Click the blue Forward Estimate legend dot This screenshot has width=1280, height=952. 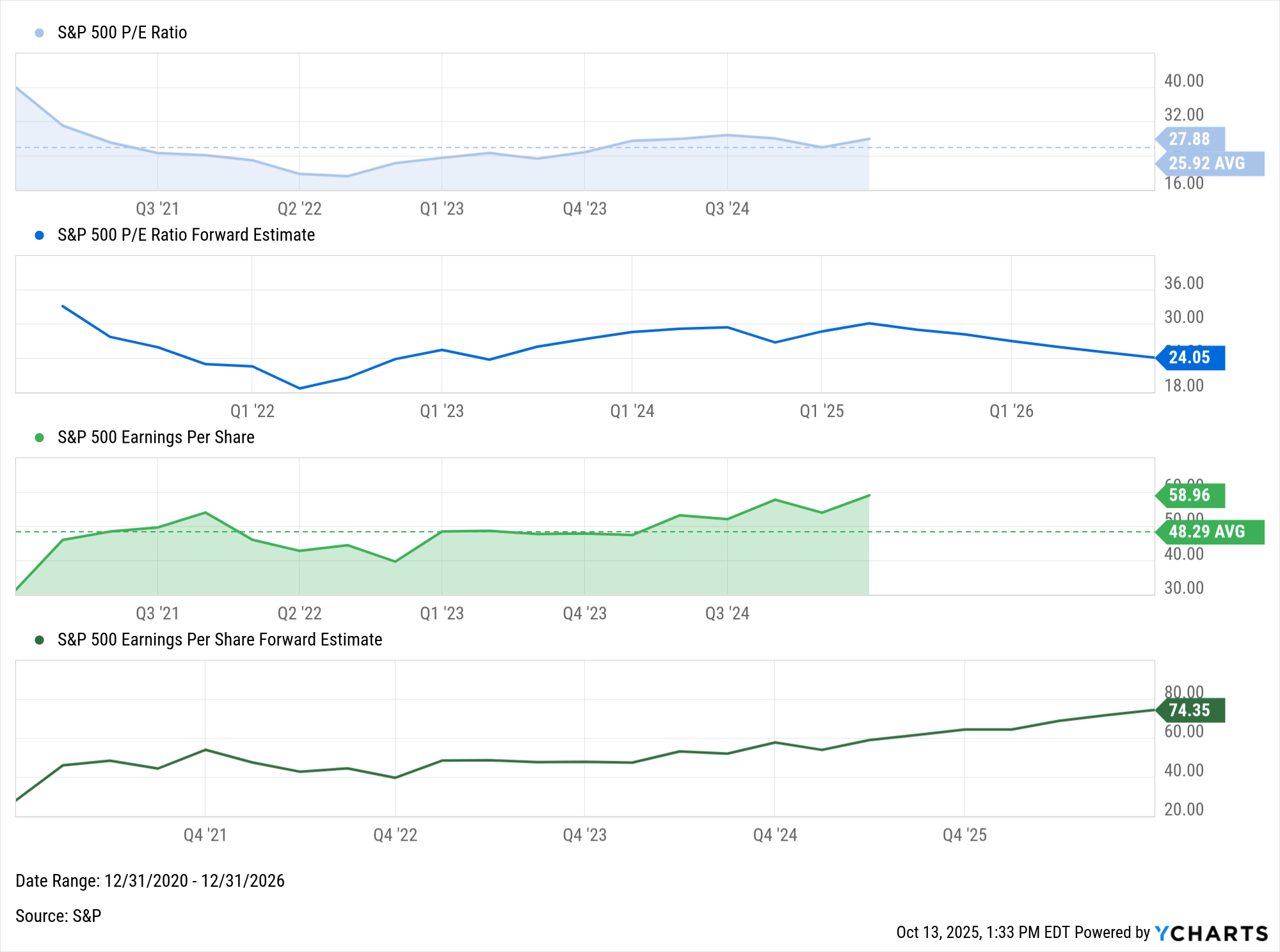point(39,235)
